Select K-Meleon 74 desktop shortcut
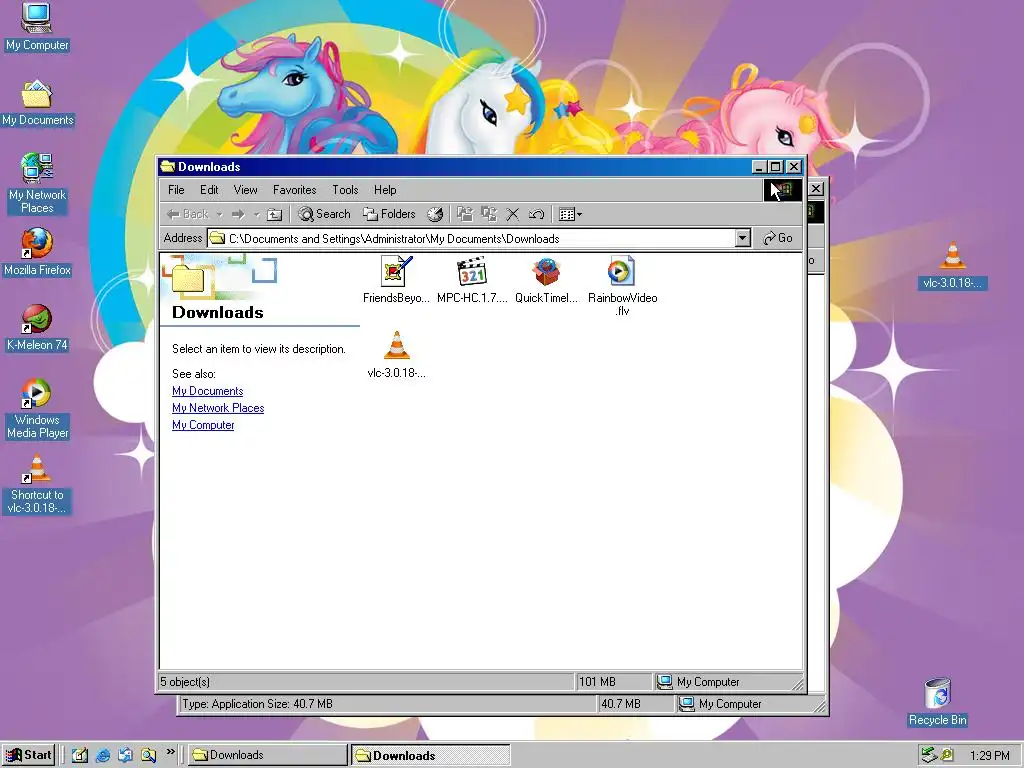This screenshot has height=768, width=1024. point(37,327)
